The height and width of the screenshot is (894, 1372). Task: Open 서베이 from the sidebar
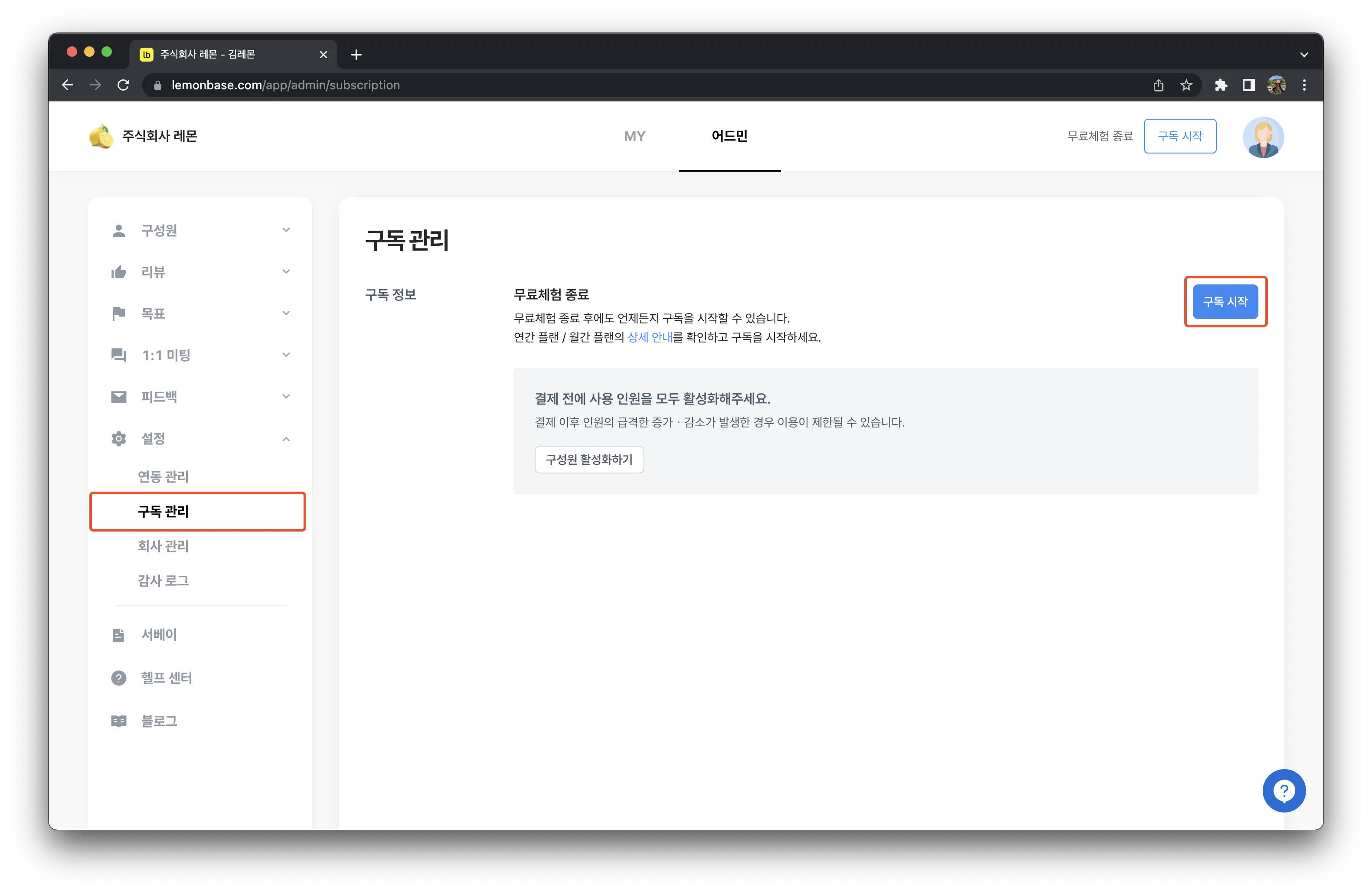point(159,635)
